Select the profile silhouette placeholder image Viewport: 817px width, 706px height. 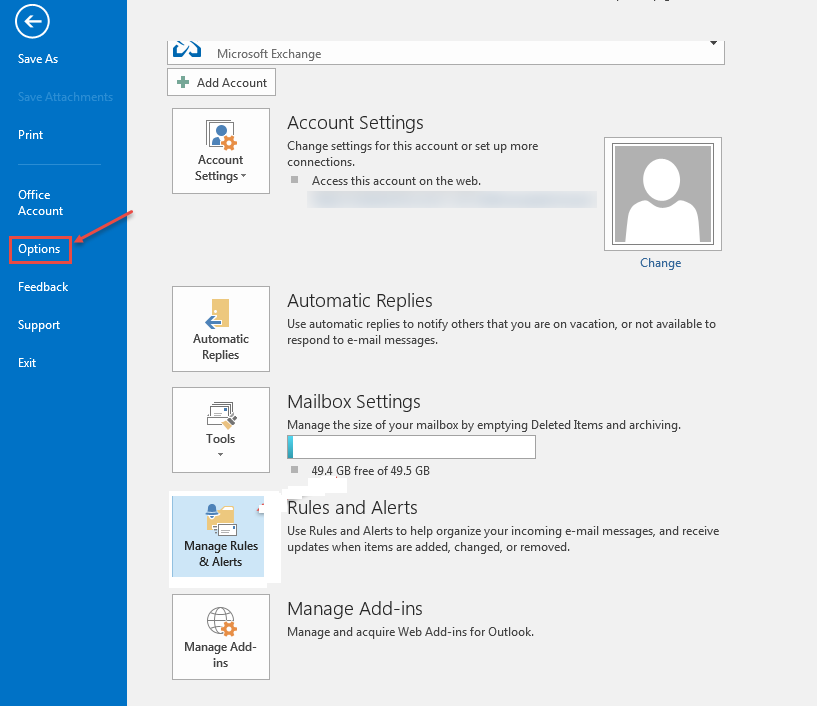point(661,193)
